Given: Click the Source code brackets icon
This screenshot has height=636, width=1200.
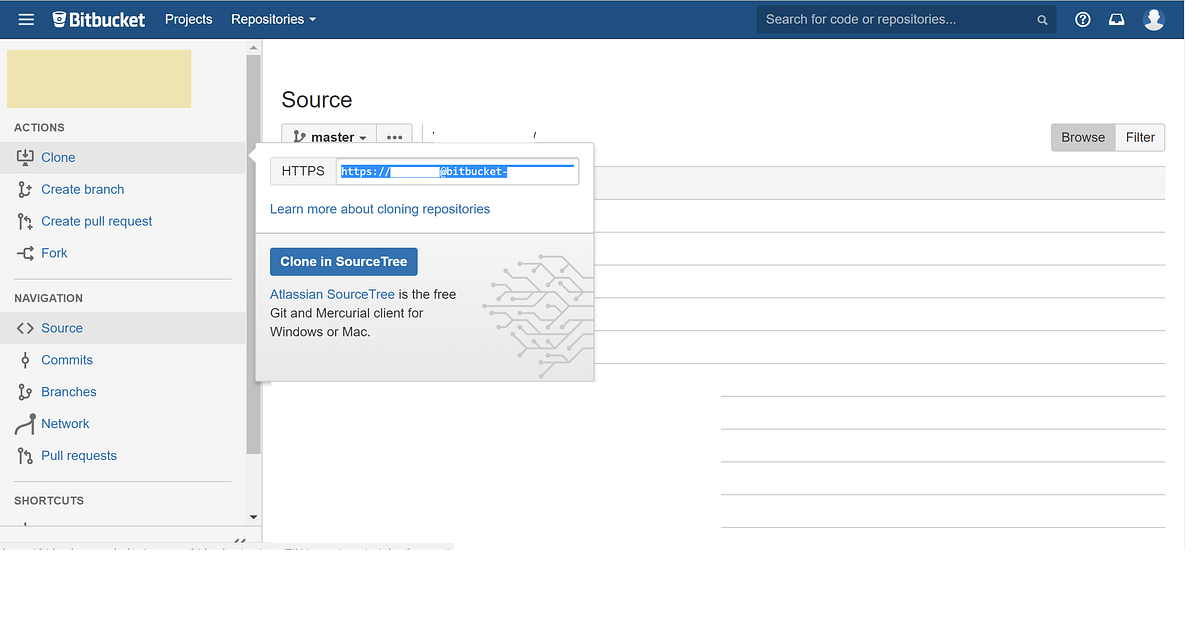Looking at the screenshot, I should (x=25, y=328).
